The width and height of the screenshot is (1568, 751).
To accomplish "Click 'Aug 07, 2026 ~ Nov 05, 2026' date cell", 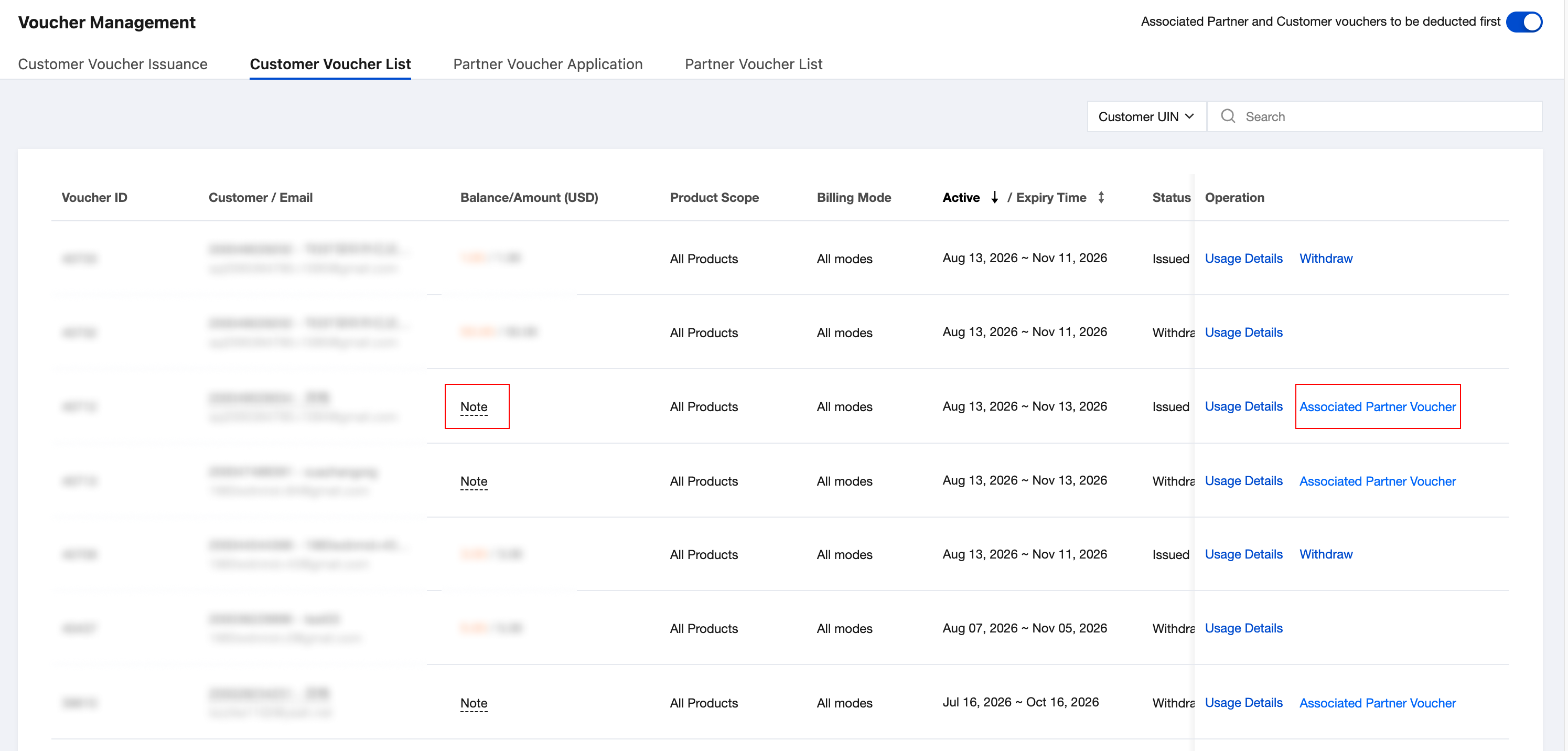I will [1024, 628].
